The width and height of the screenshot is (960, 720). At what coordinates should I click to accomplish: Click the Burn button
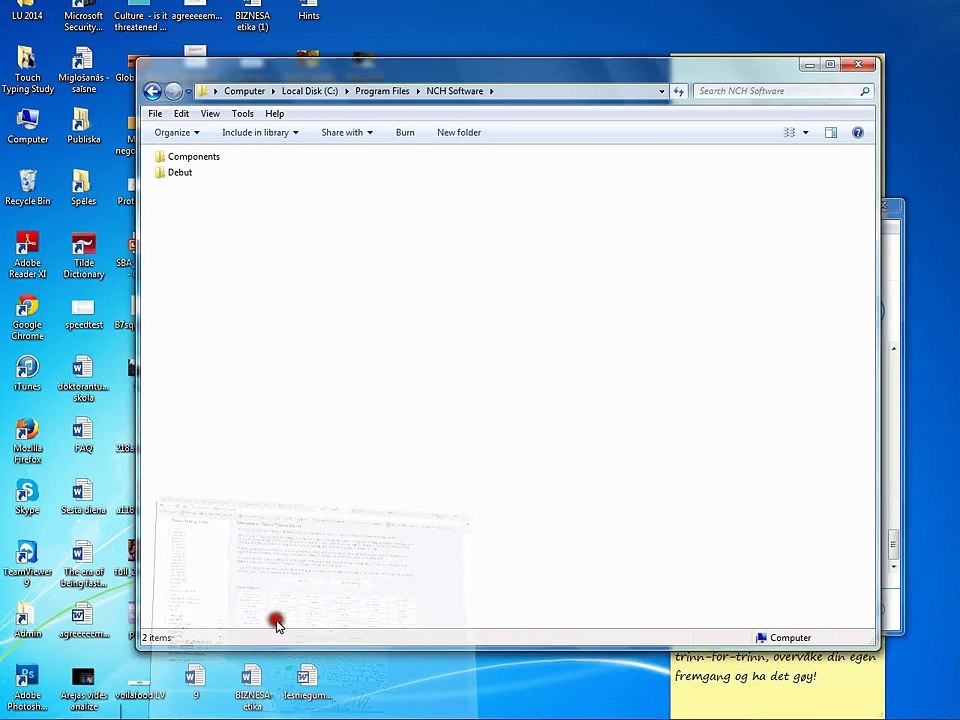405,132
